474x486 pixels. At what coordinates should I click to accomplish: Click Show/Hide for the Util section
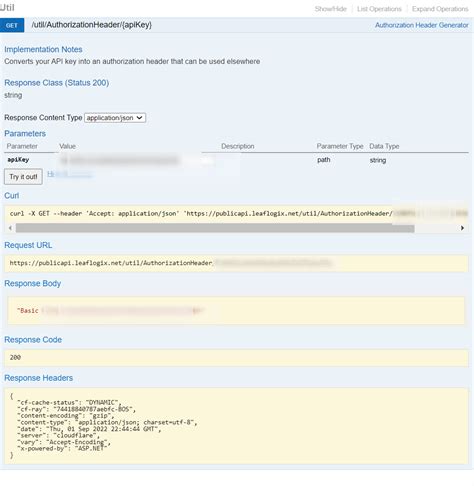pyautogui.click(x=331, y=9)
